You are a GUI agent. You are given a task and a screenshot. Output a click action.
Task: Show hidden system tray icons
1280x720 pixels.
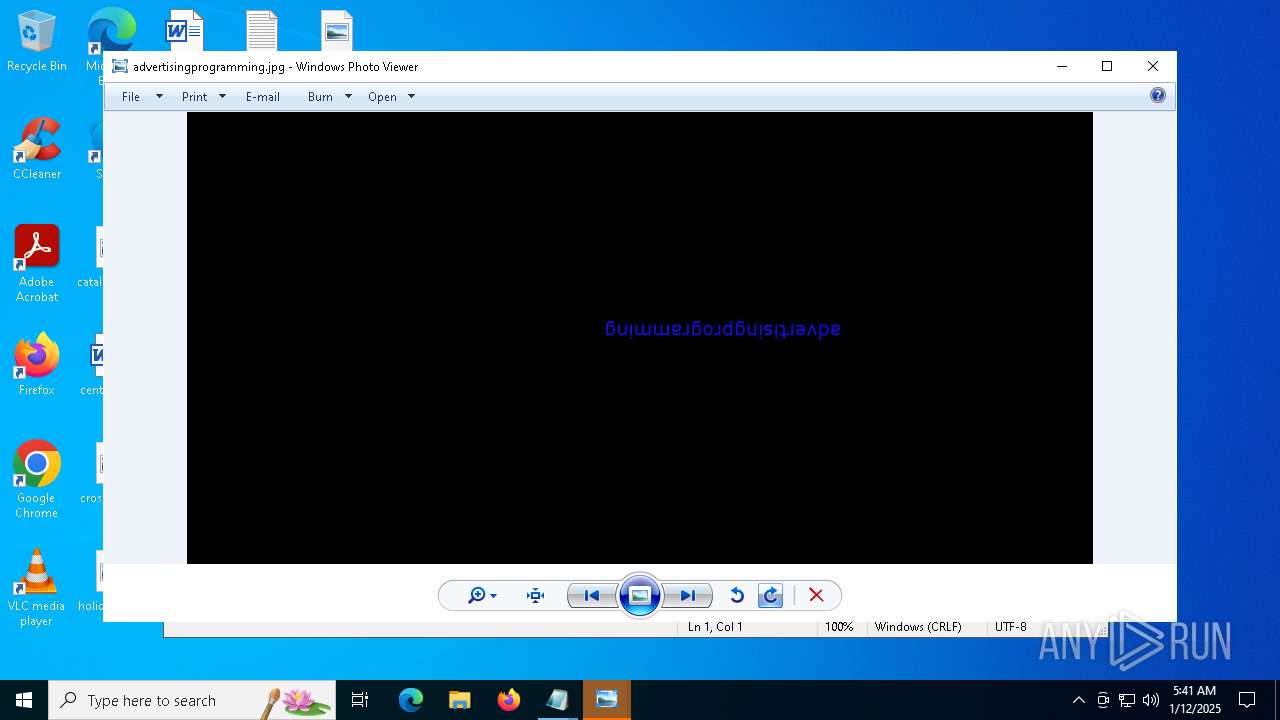[1078, 700]
